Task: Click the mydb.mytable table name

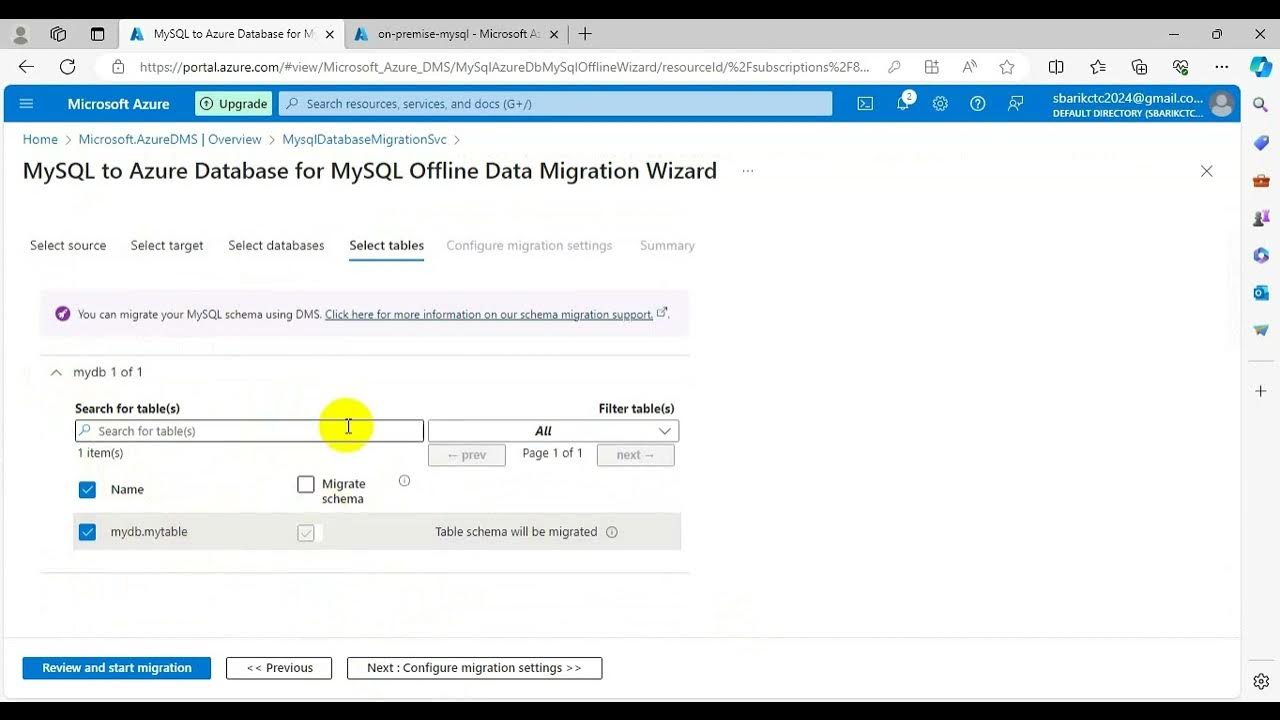Action: click(149, 532)
